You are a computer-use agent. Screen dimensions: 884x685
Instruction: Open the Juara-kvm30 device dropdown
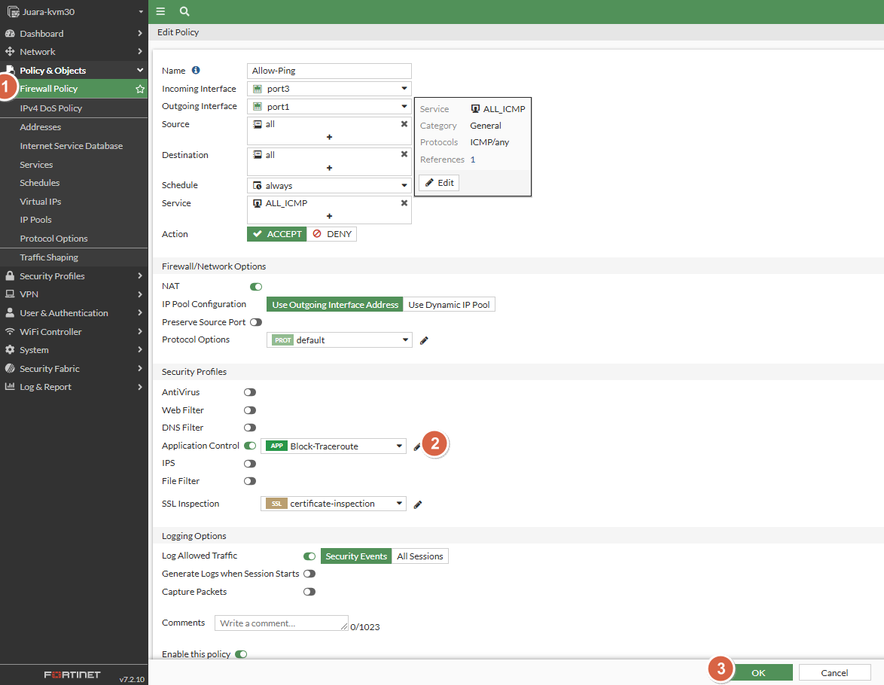74,11
